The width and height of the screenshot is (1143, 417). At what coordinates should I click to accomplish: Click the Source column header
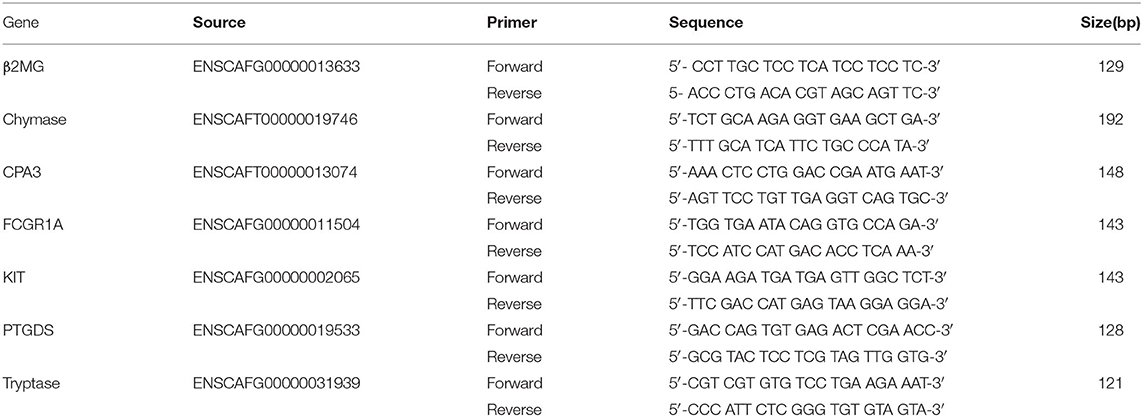219,23
